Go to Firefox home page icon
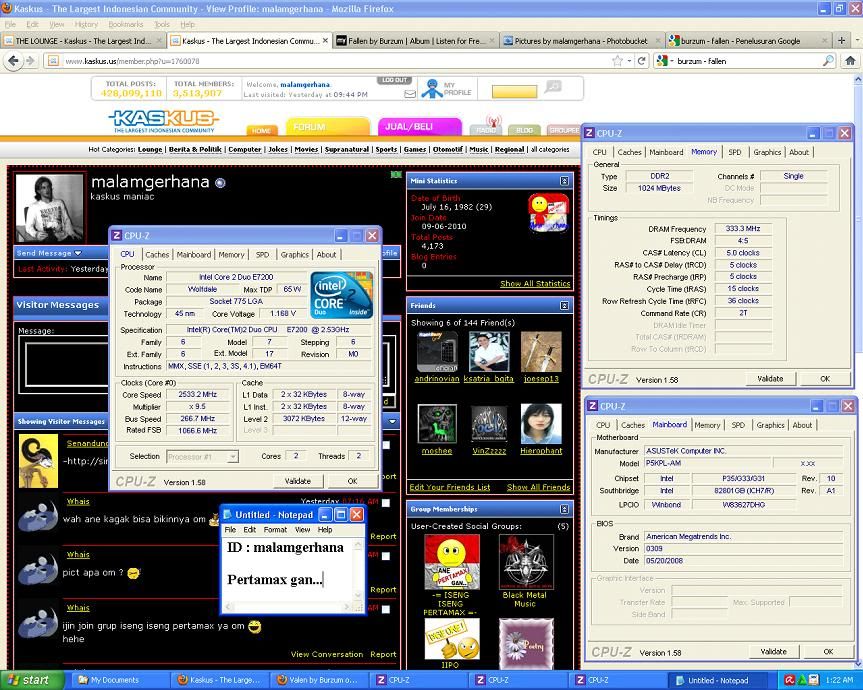This screenshot has height=690, width=863. [x=850, y=61]
